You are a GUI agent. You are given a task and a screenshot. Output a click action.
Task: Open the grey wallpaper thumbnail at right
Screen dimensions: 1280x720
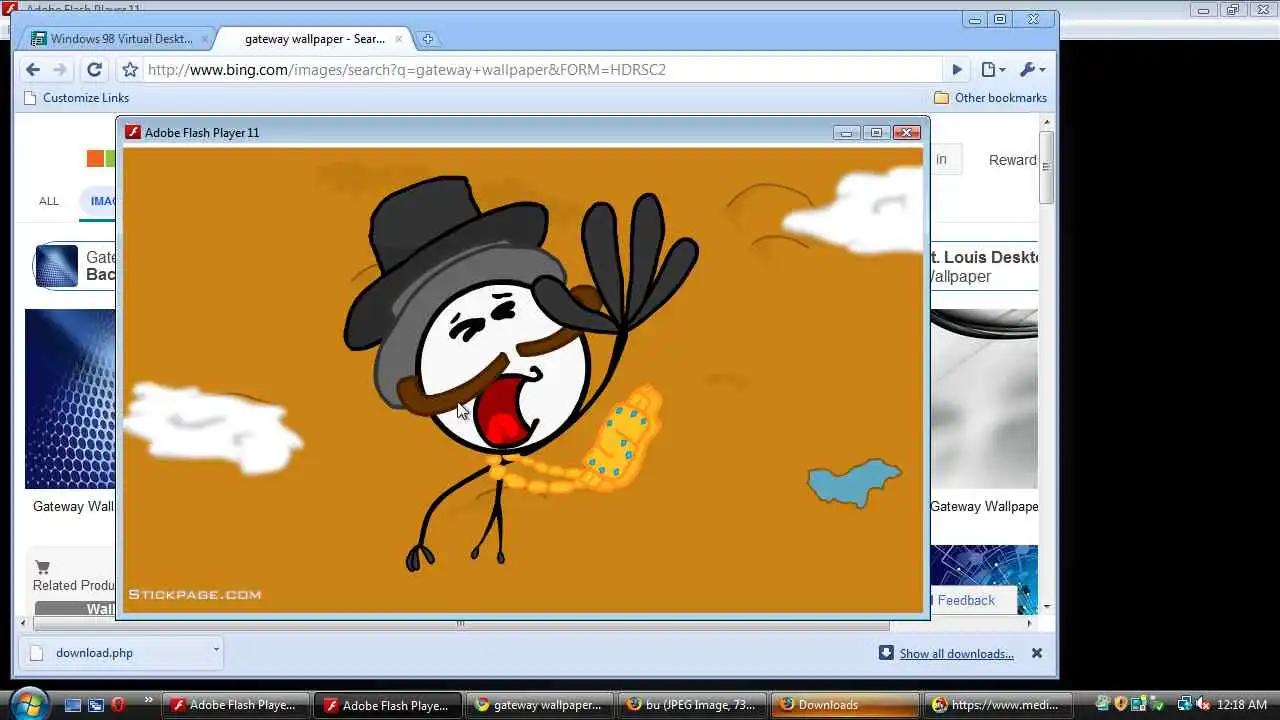click(x=984, y=398)
